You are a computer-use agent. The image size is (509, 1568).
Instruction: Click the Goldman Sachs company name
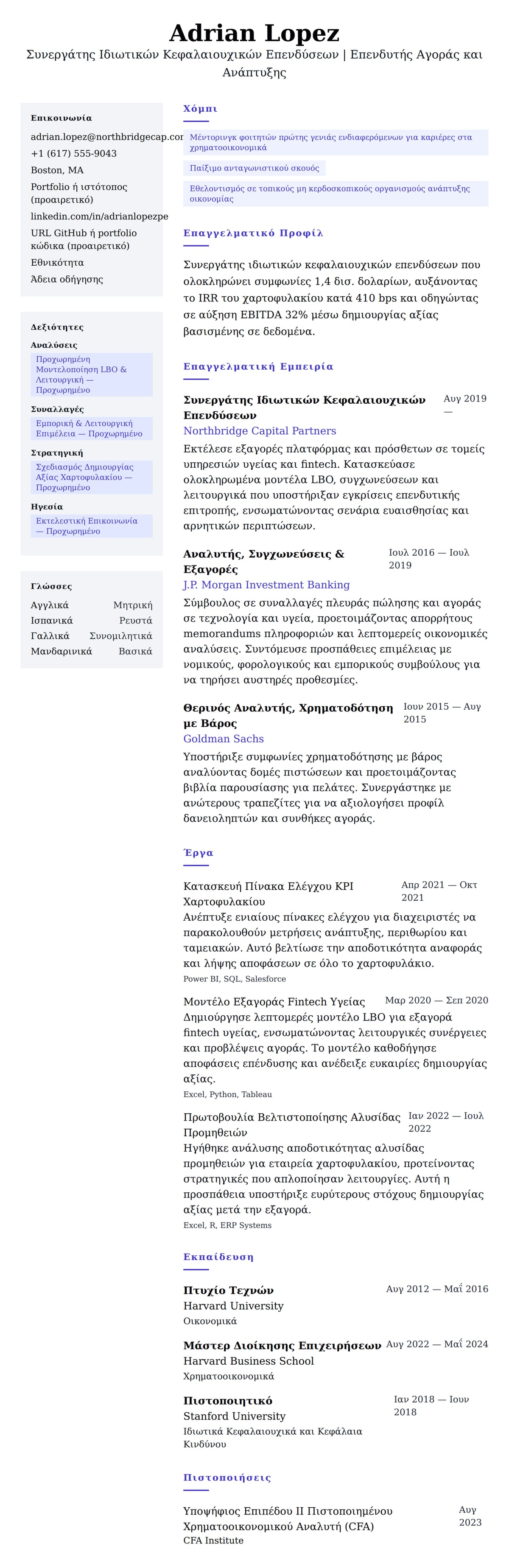(223, 738)
